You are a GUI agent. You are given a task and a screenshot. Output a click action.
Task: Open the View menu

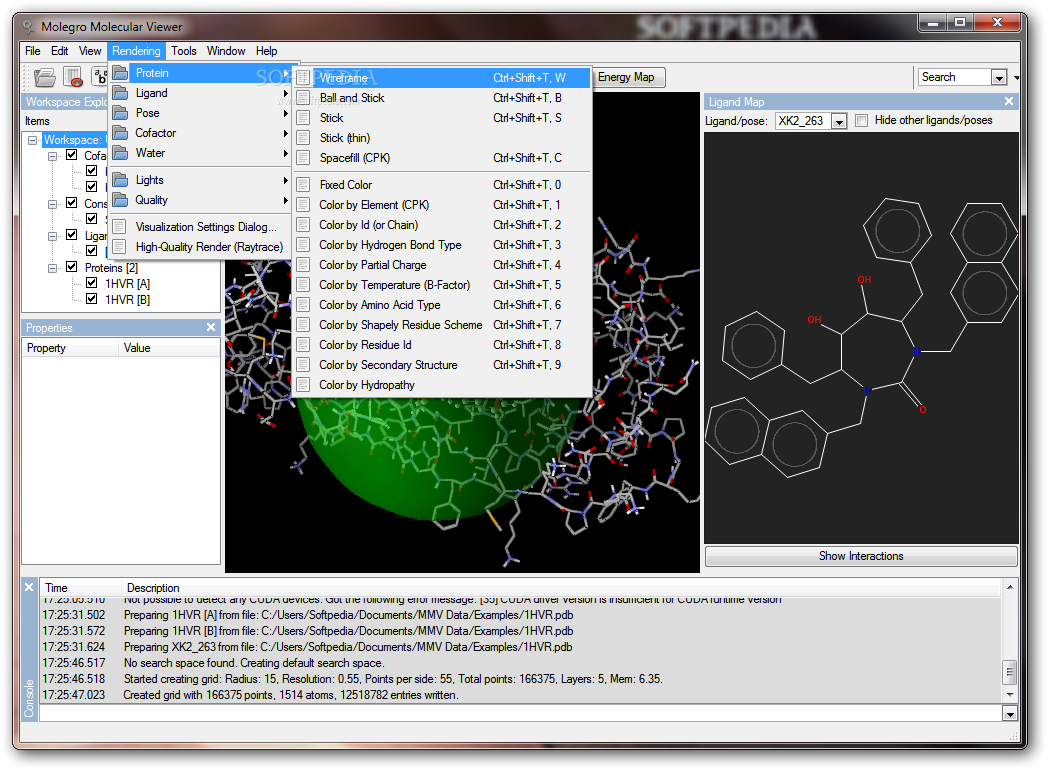pos(90,51)
